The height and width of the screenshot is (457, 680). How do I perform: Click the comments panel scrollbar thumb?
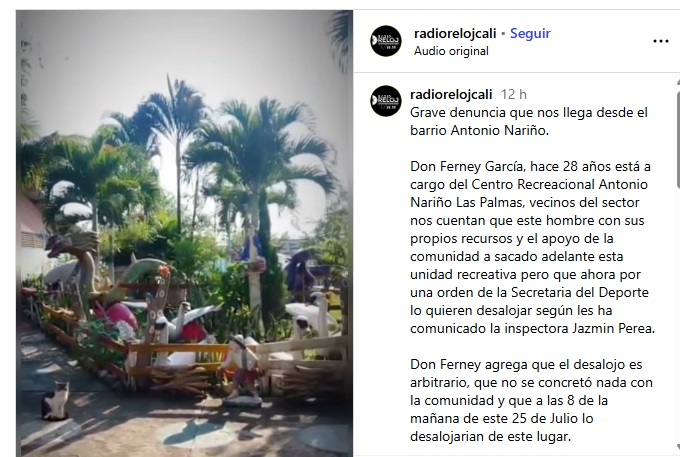pos(677,139)
